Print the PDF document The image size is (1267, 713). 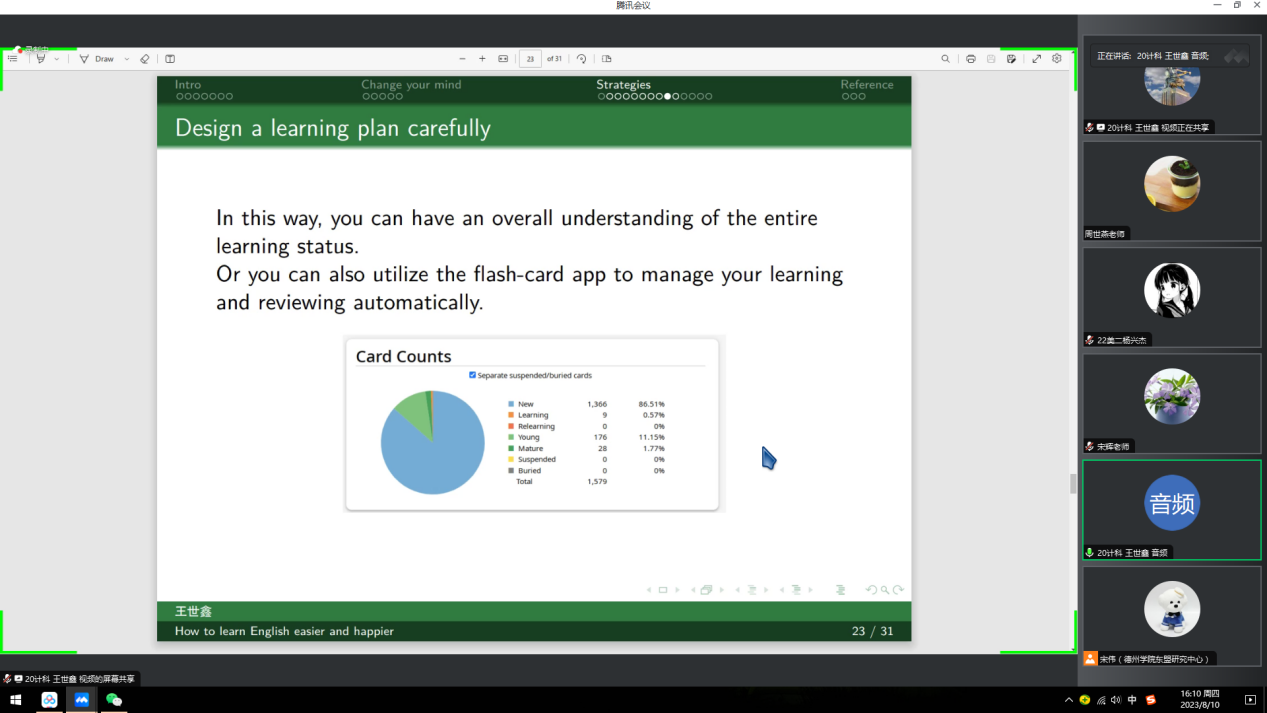(x=970, y=59)
